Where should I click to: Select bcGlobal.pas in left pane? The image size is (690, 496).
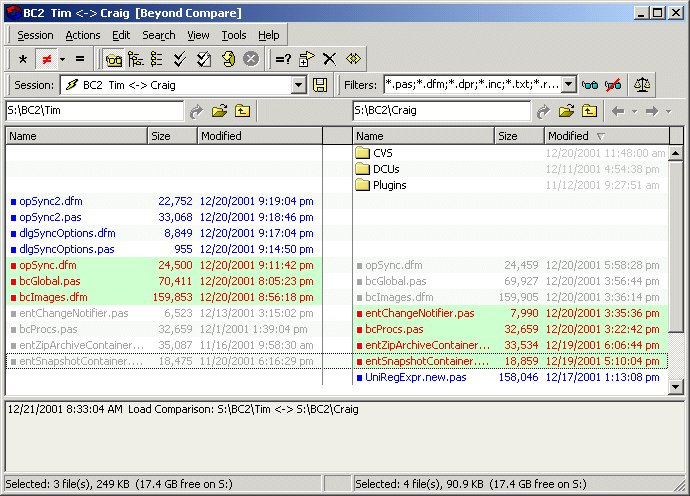pyautogui.click(x=164, y=281)
